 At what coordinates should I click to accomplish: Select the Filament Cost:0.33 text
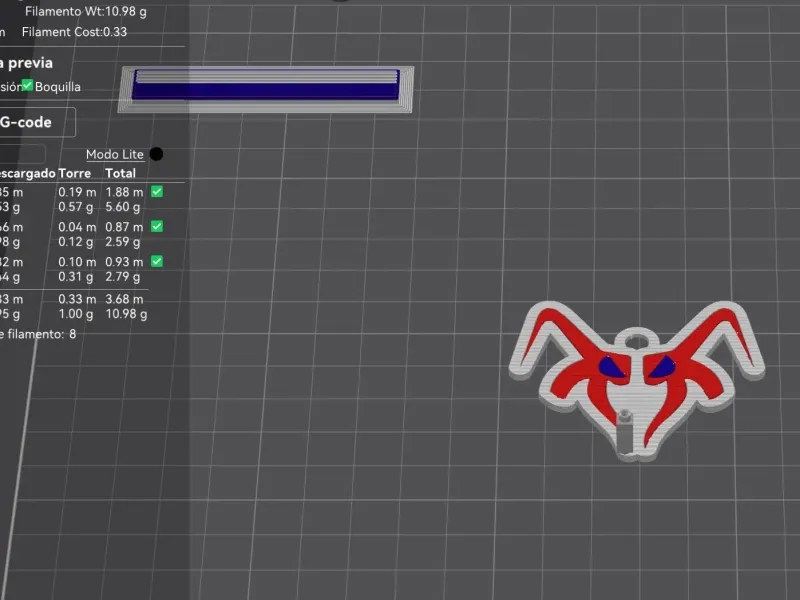coord(74,32)
